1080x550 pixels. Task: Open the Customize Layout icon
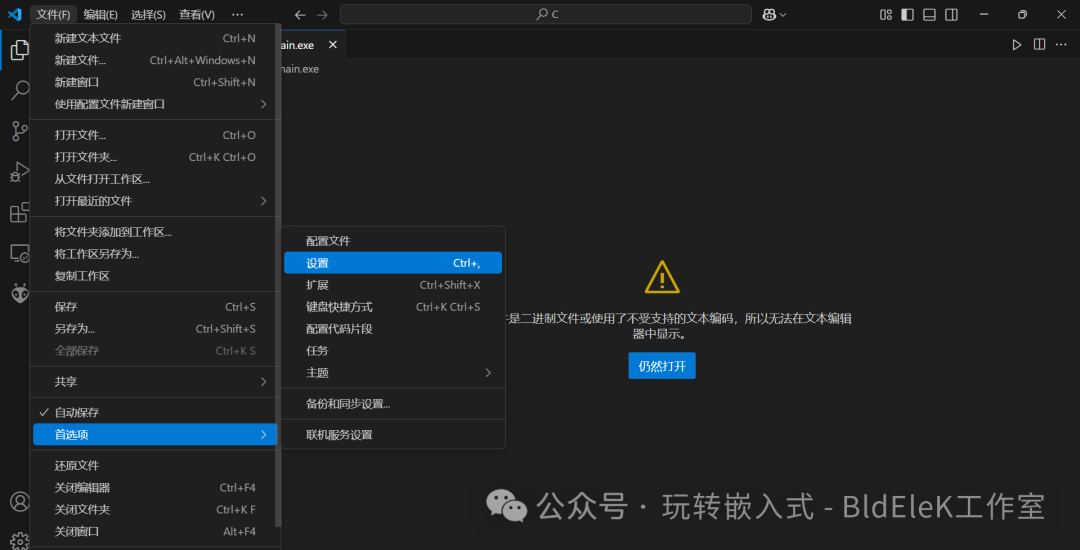pos(886,14)
